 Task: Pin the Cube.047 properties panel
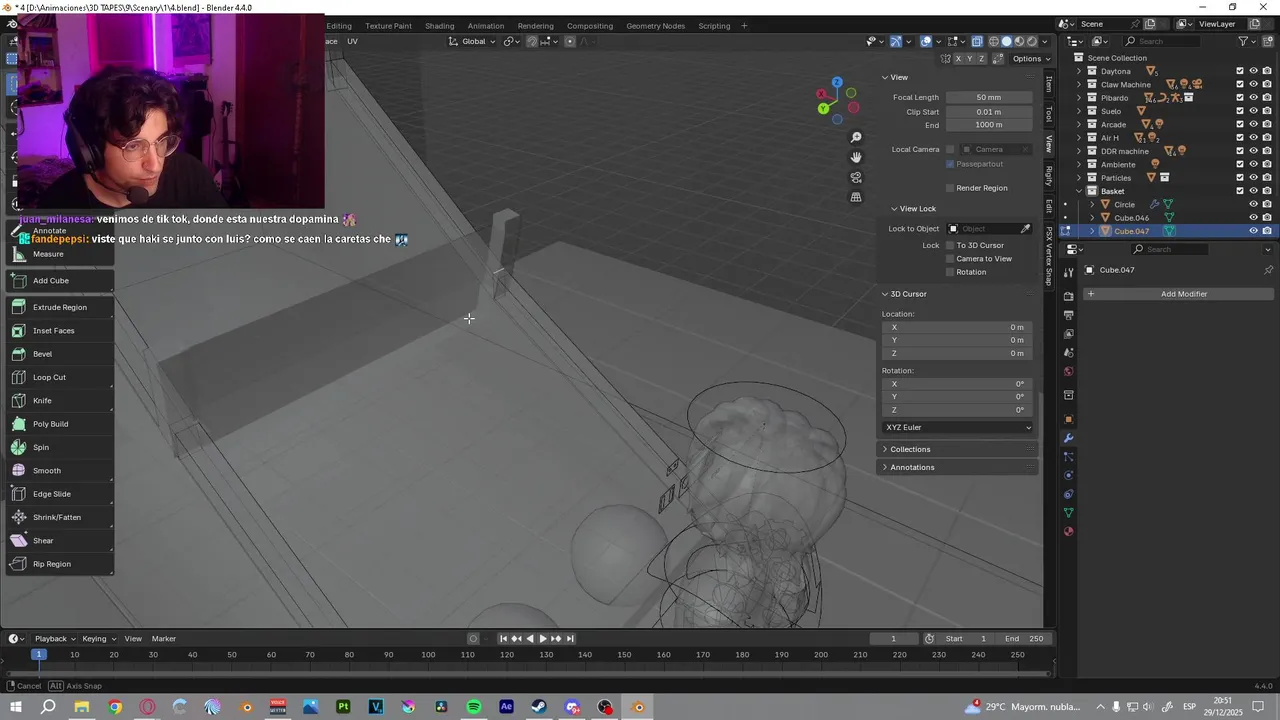[1268, 270]
